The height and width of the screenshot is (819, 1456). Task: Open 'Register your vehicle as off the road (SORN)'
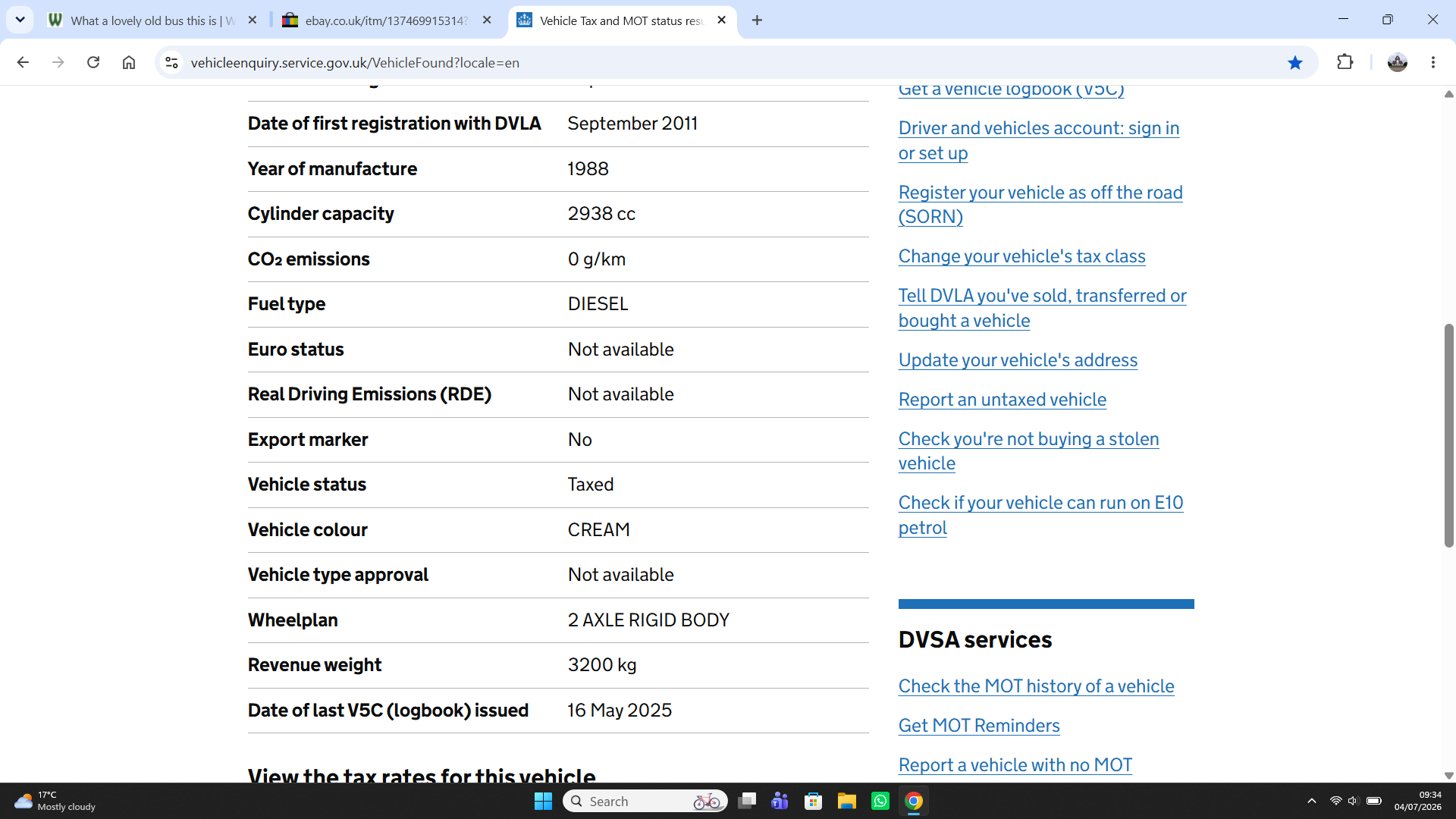1040,204
